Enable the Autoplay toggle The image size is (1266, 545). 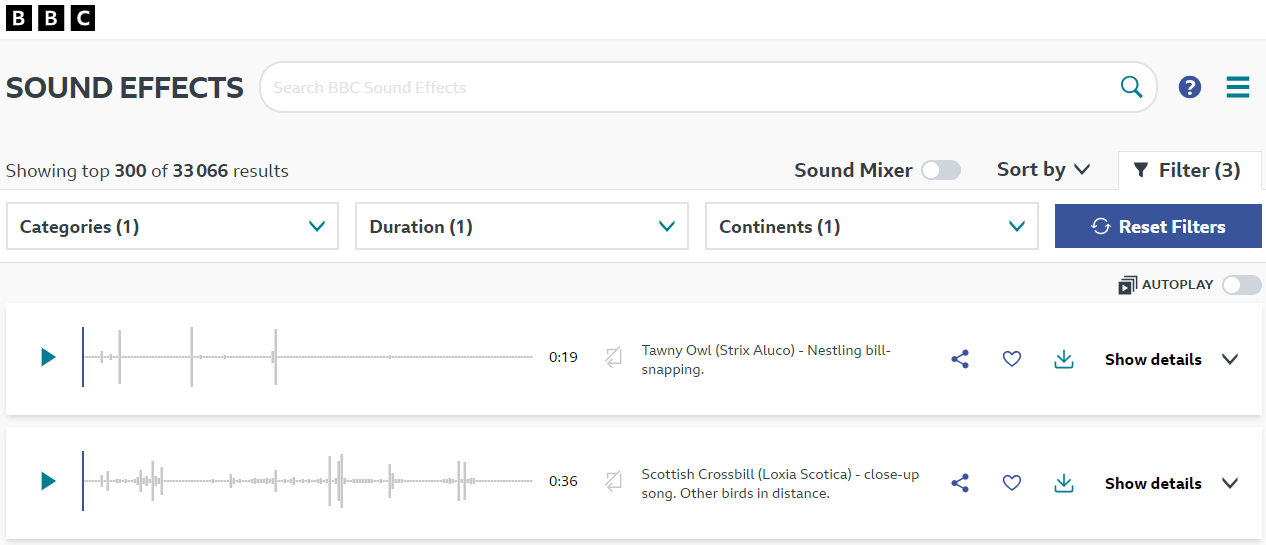tap(1241, 285)
